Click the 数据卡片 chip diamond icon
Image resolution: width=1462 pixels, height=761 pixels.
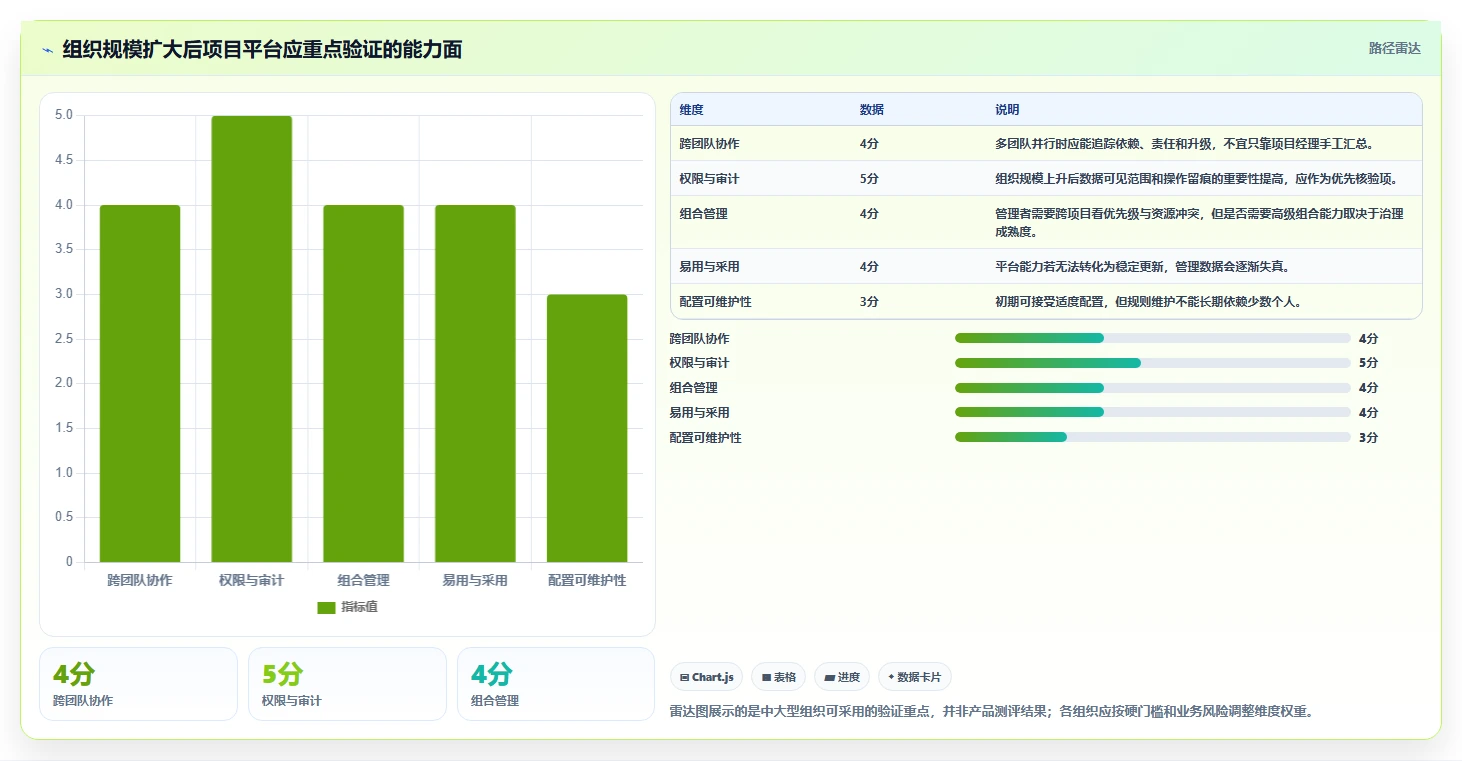tap(891, 677)
